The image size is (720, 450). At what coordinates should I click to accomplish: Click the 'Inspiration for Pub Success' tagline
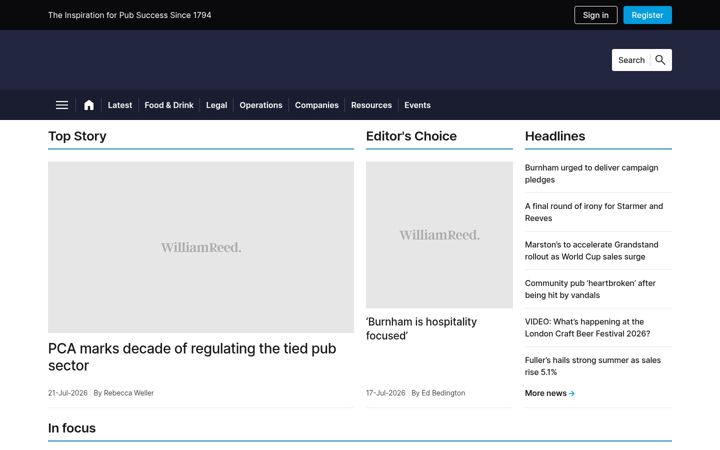130,15
